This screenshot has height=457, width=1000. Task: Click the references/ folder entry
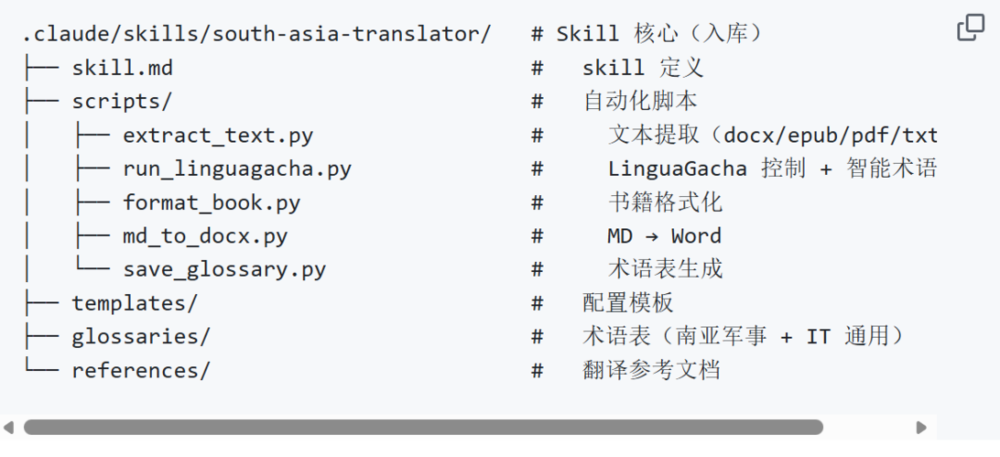click(141, 370)
